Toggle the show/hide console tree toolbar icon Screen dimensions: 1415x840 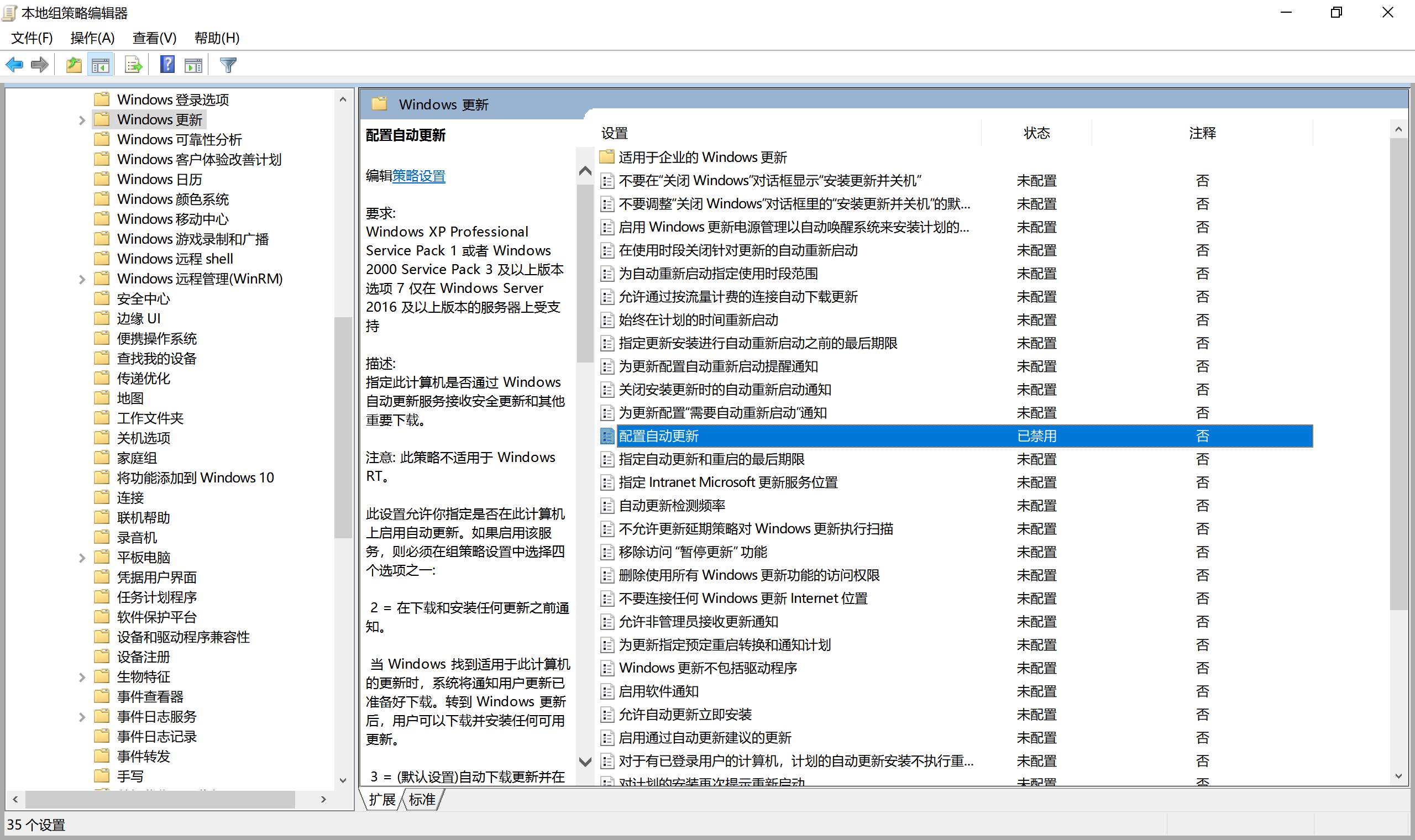click(100, 64)
